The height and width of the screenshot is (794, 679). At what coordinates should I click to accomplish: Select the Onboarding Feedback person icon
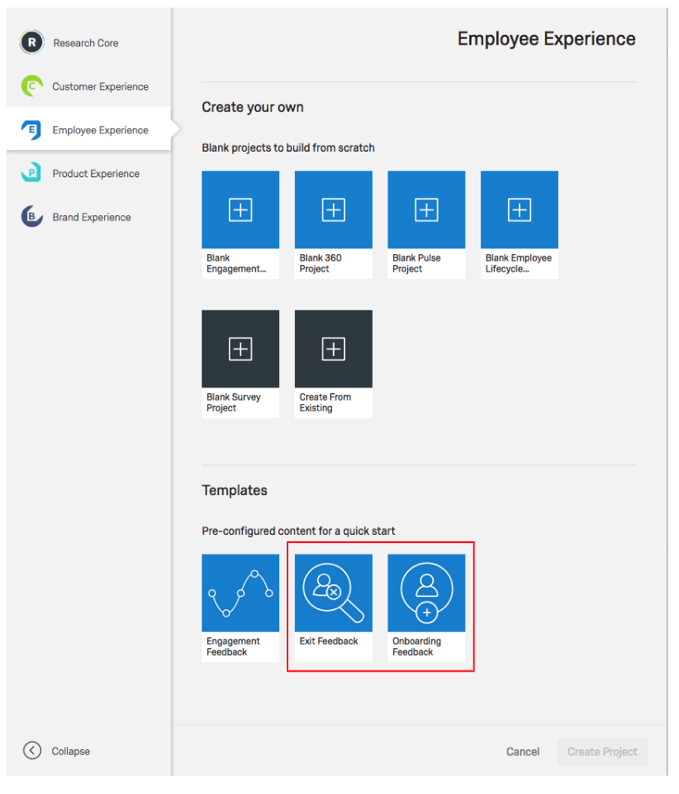pos(426,593)
